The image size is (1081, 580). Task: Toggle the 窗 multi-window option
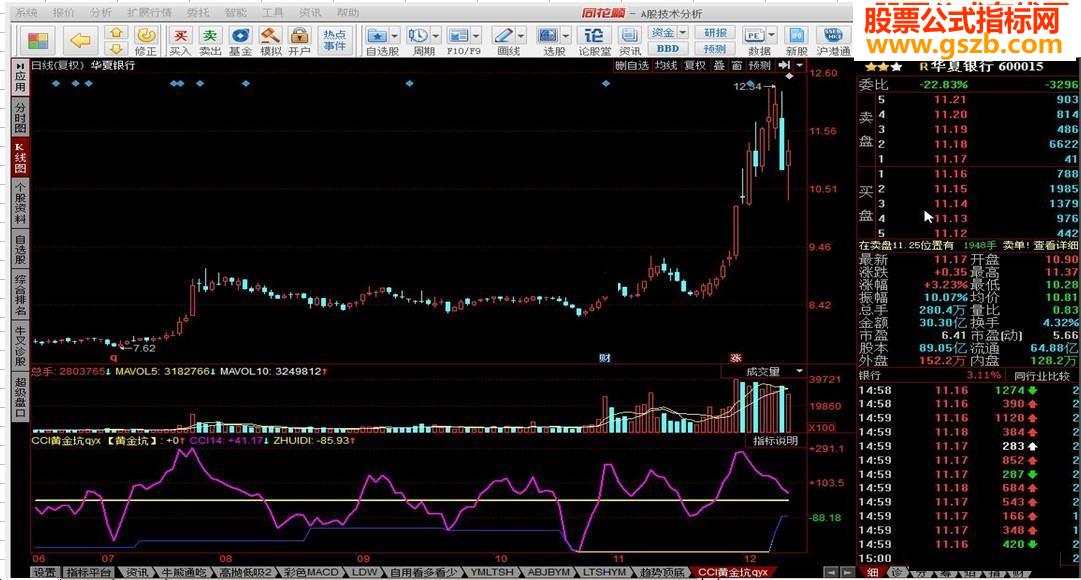click(x=737, y=65)
